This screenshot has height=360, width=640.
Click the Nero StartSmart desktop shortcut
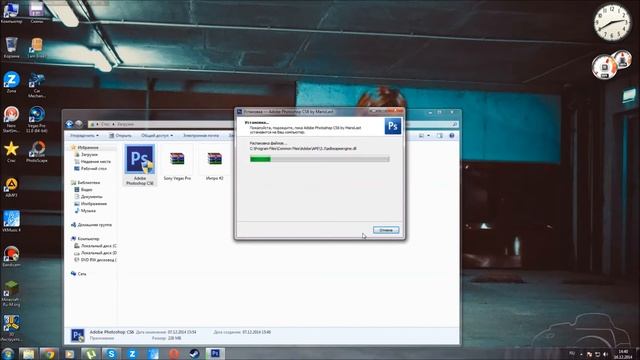tap(11, 119)
